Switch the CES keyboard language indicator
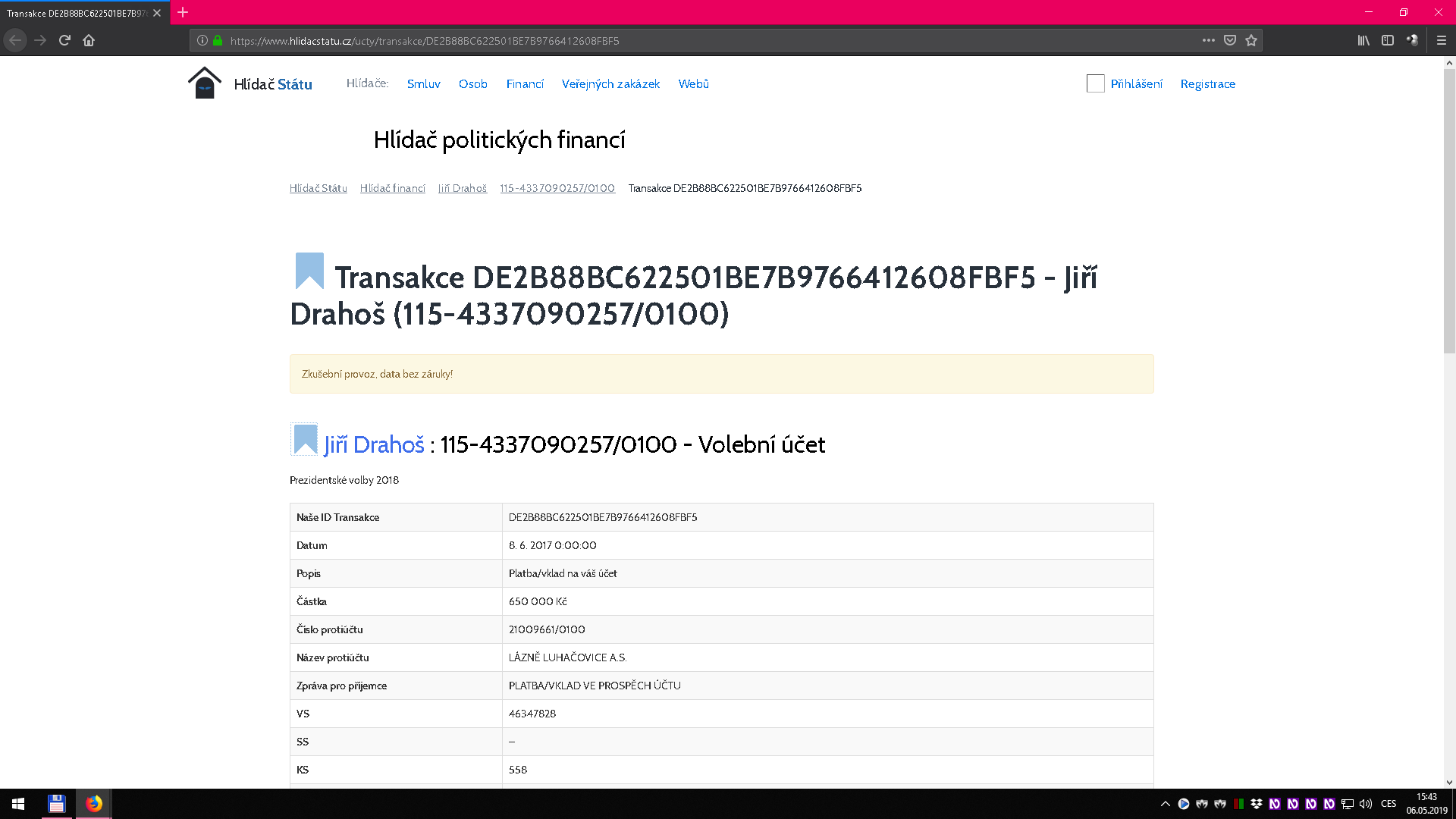The width and height of the screenshot is (1456, 819). point(1389,804)
